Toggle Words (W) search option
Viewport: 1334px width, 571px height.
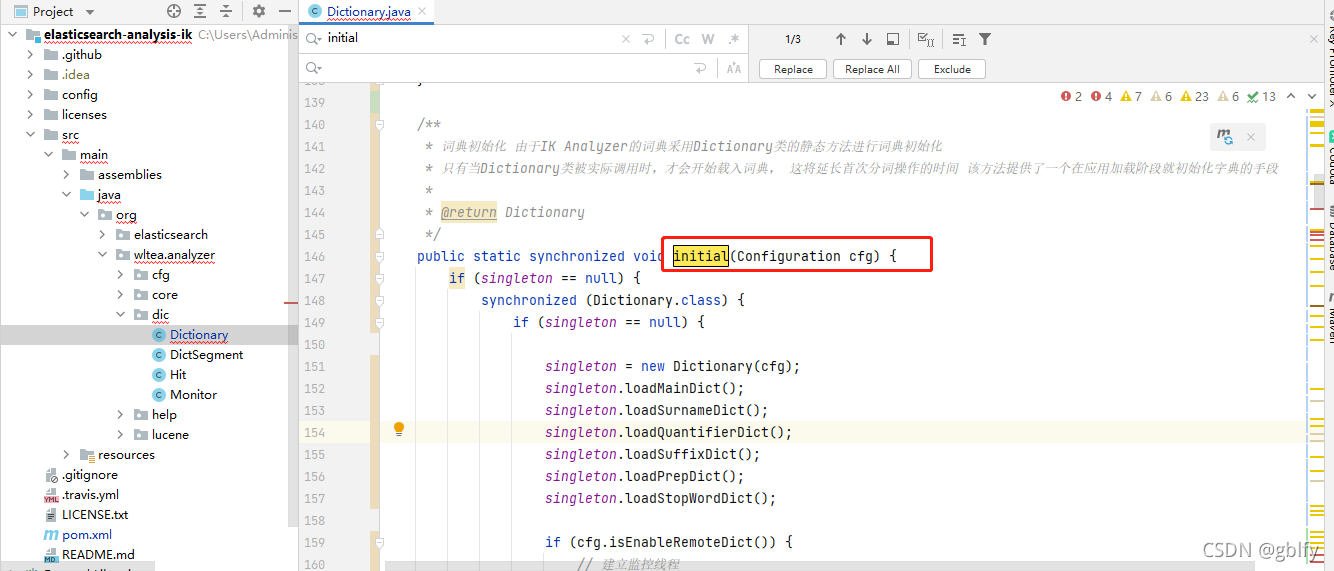(708, 39)
